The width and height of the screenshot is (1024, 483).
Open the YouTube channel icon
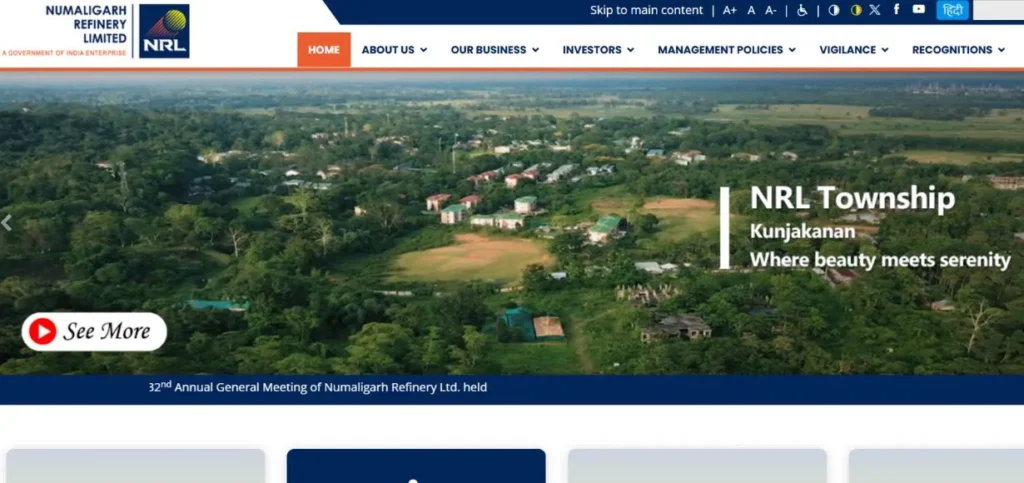pyautogui.click(x=919, y=9)
